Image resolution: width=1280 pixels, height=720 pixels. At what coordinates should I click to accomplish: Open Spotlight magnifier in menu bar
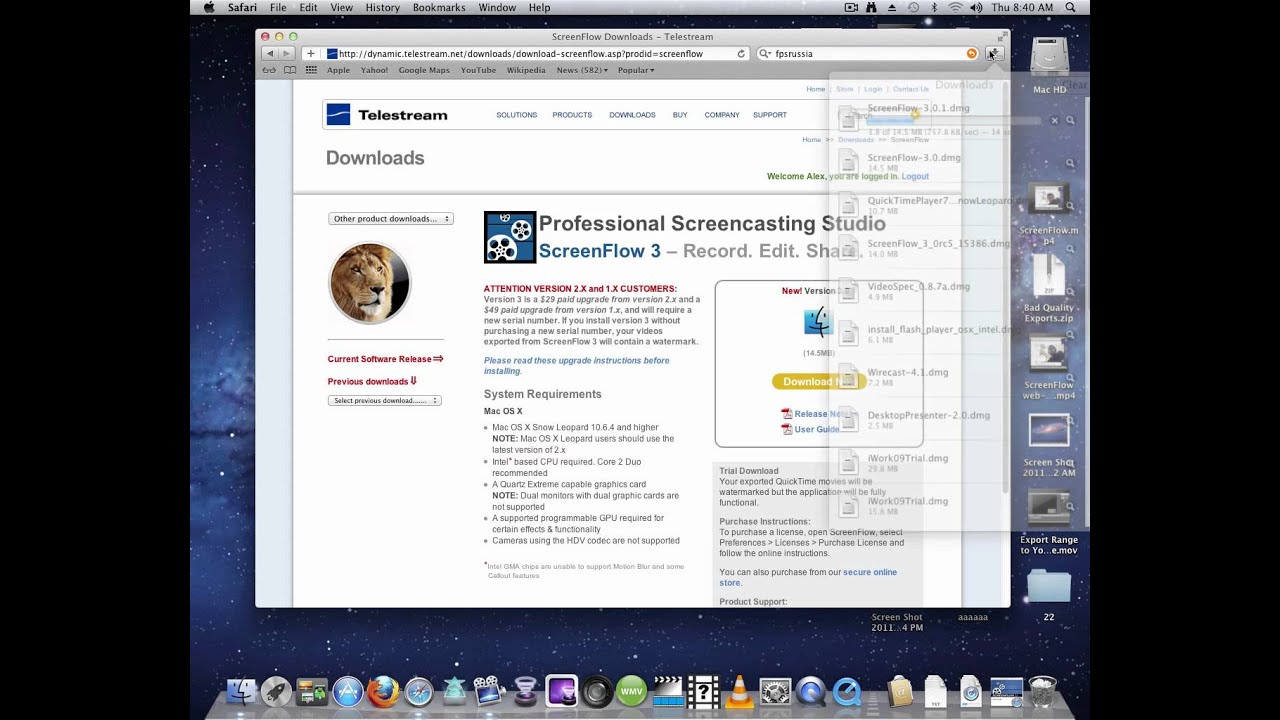pos(1071,7)
